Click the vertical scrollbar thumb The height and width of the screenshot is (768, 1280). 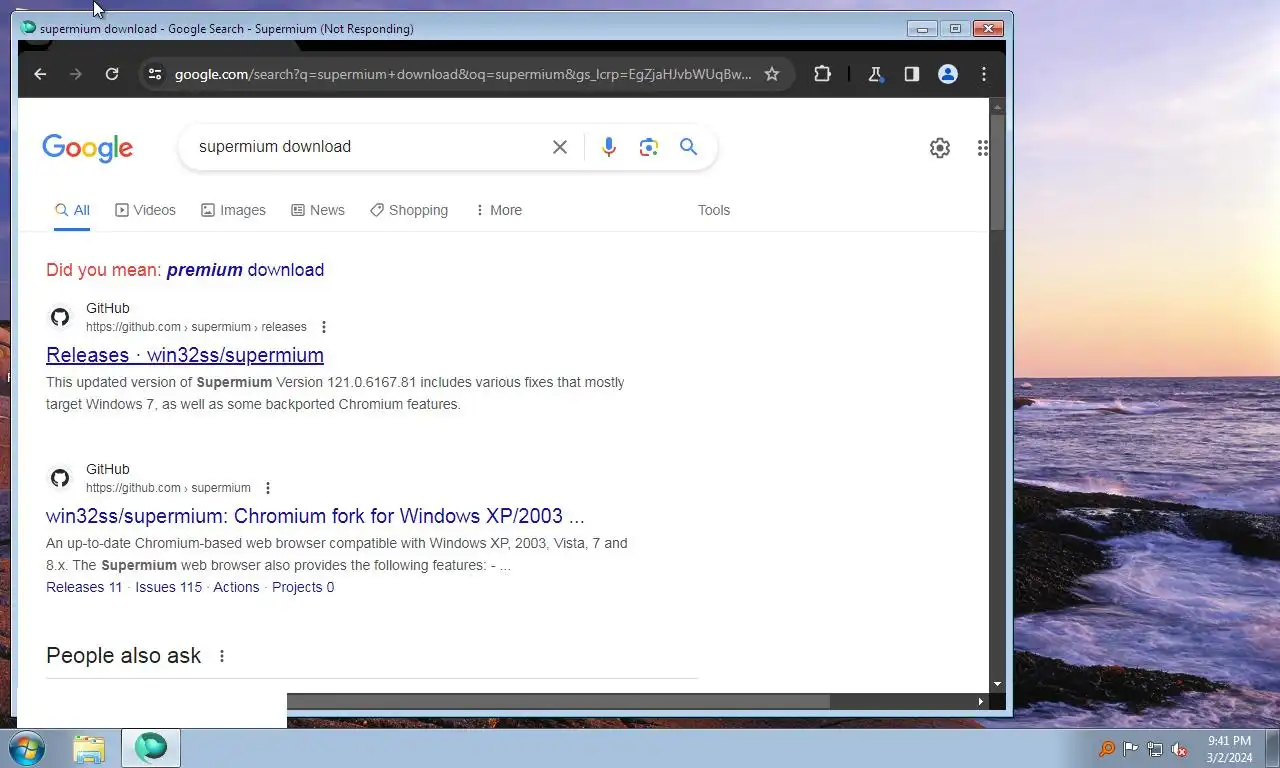click(997, 172)
